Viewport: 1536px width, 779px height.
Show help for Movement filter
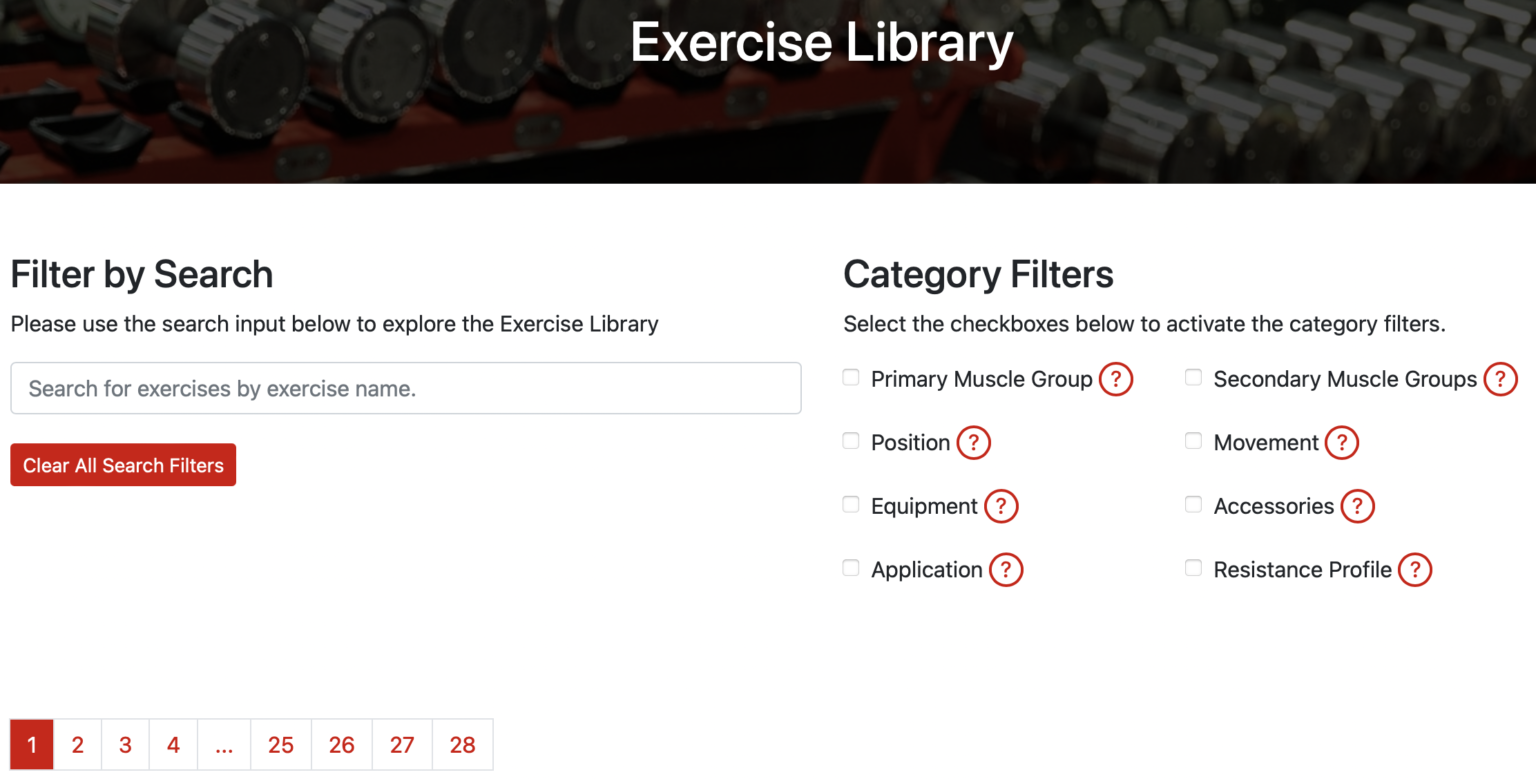[x=1341, y=442]
